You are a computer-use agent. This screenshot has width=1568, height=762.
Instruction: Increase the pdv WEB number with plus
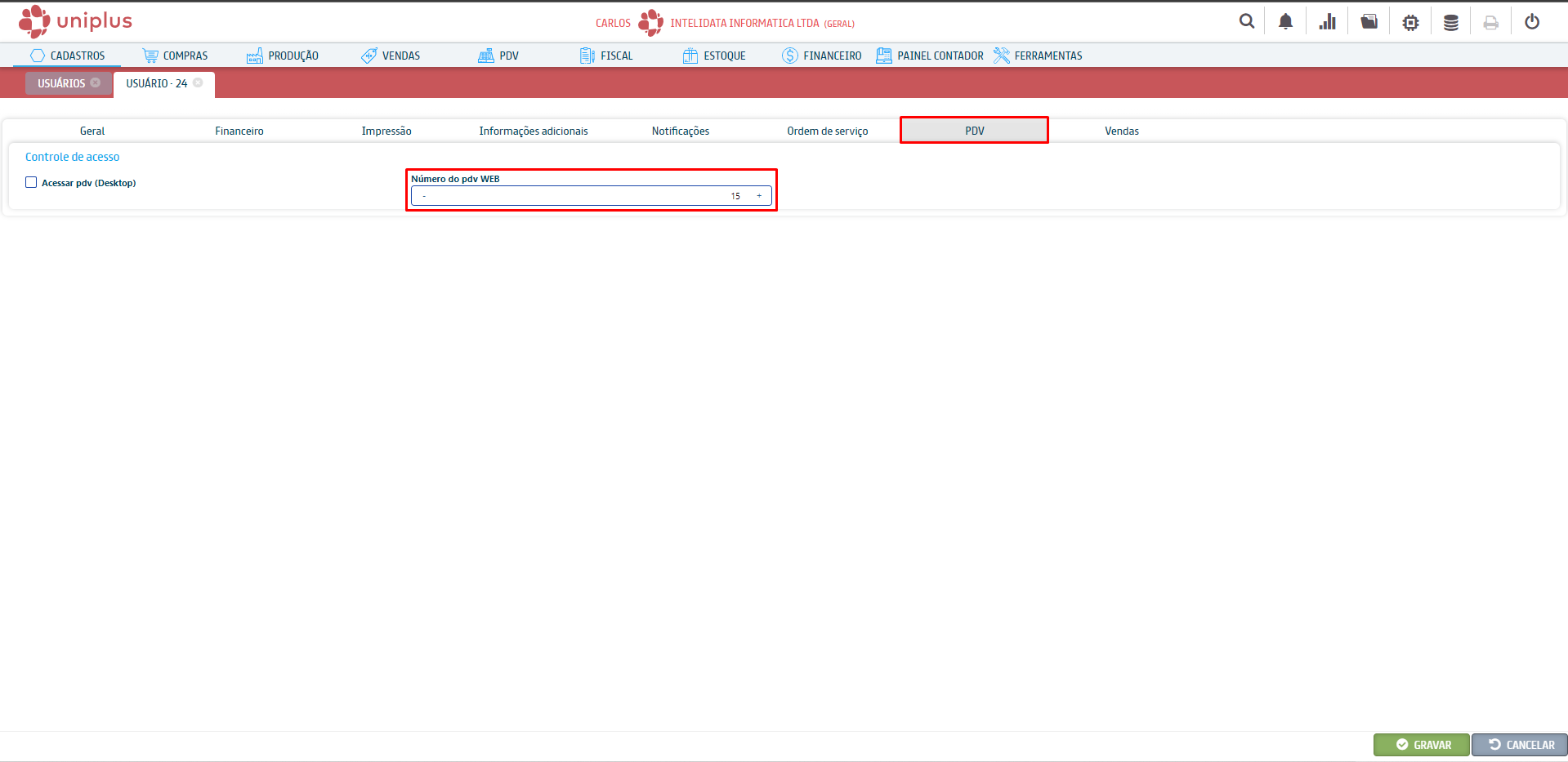[x=759, y=196]
